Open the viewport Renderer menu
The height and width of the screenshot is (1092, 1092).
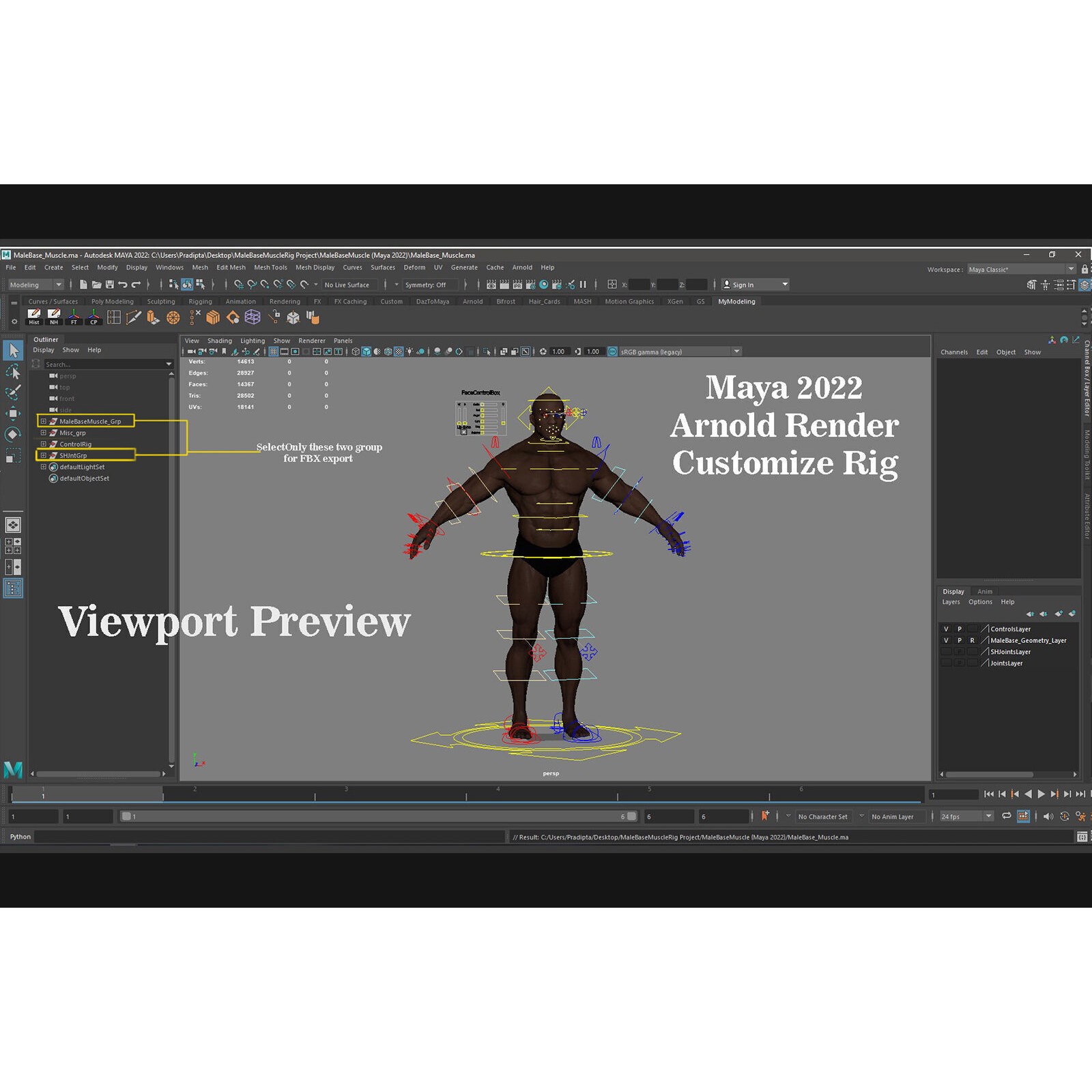(312, 341)
